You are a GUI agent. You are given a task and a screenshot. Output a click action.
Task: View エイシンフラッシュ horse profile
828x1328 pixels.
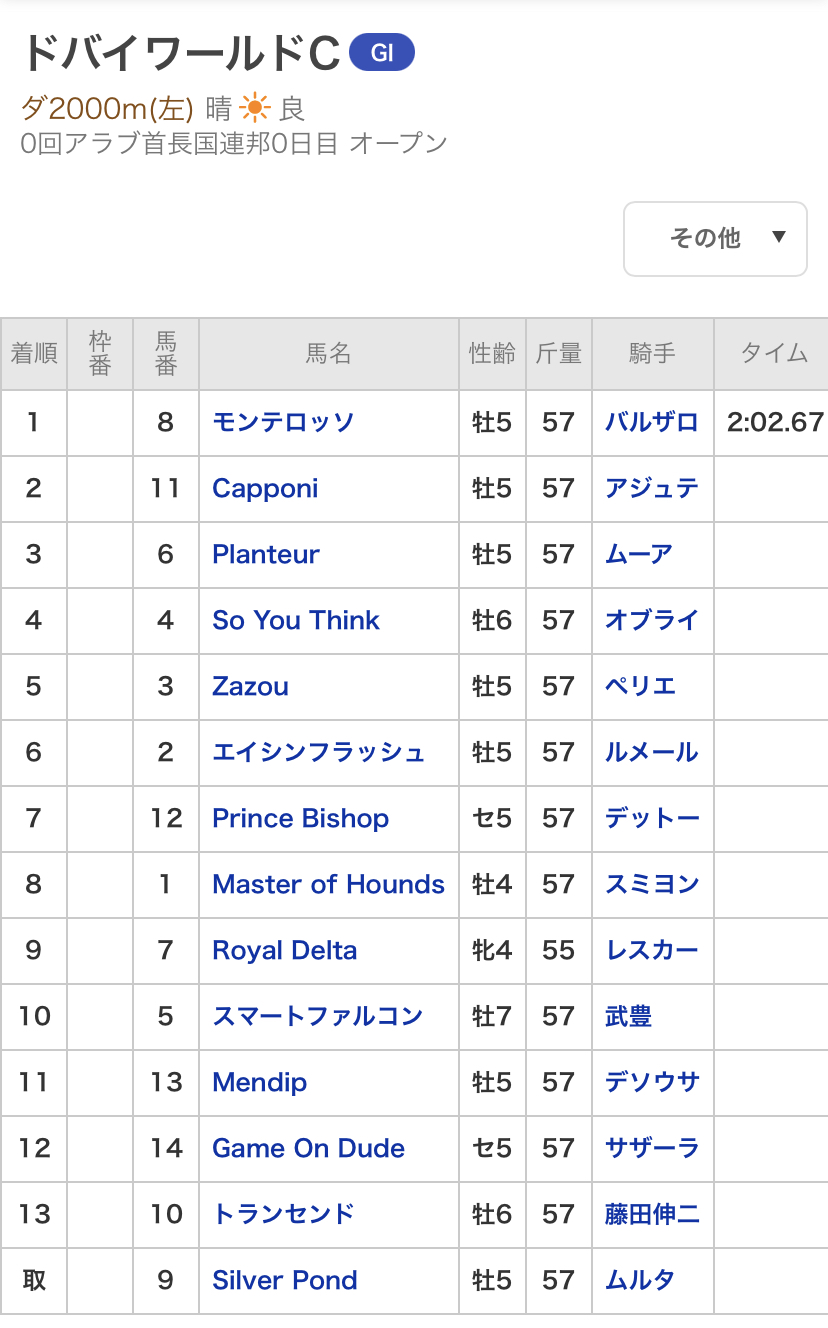[318, 752]
